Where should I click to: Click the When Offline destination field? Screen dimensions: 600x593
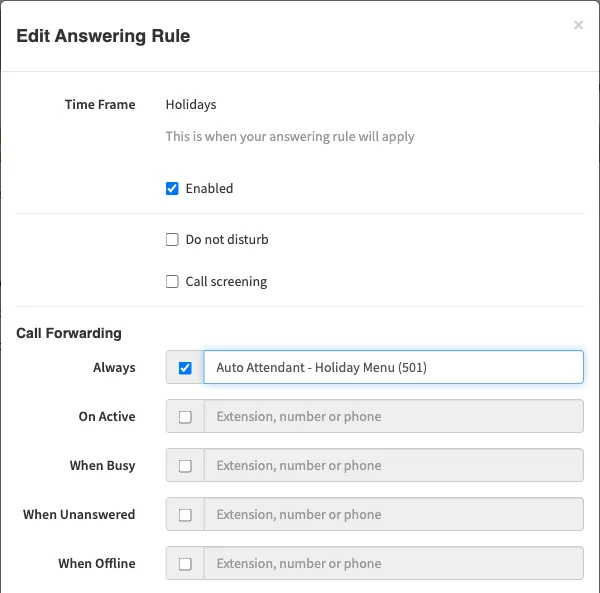(x=393, y=563)
